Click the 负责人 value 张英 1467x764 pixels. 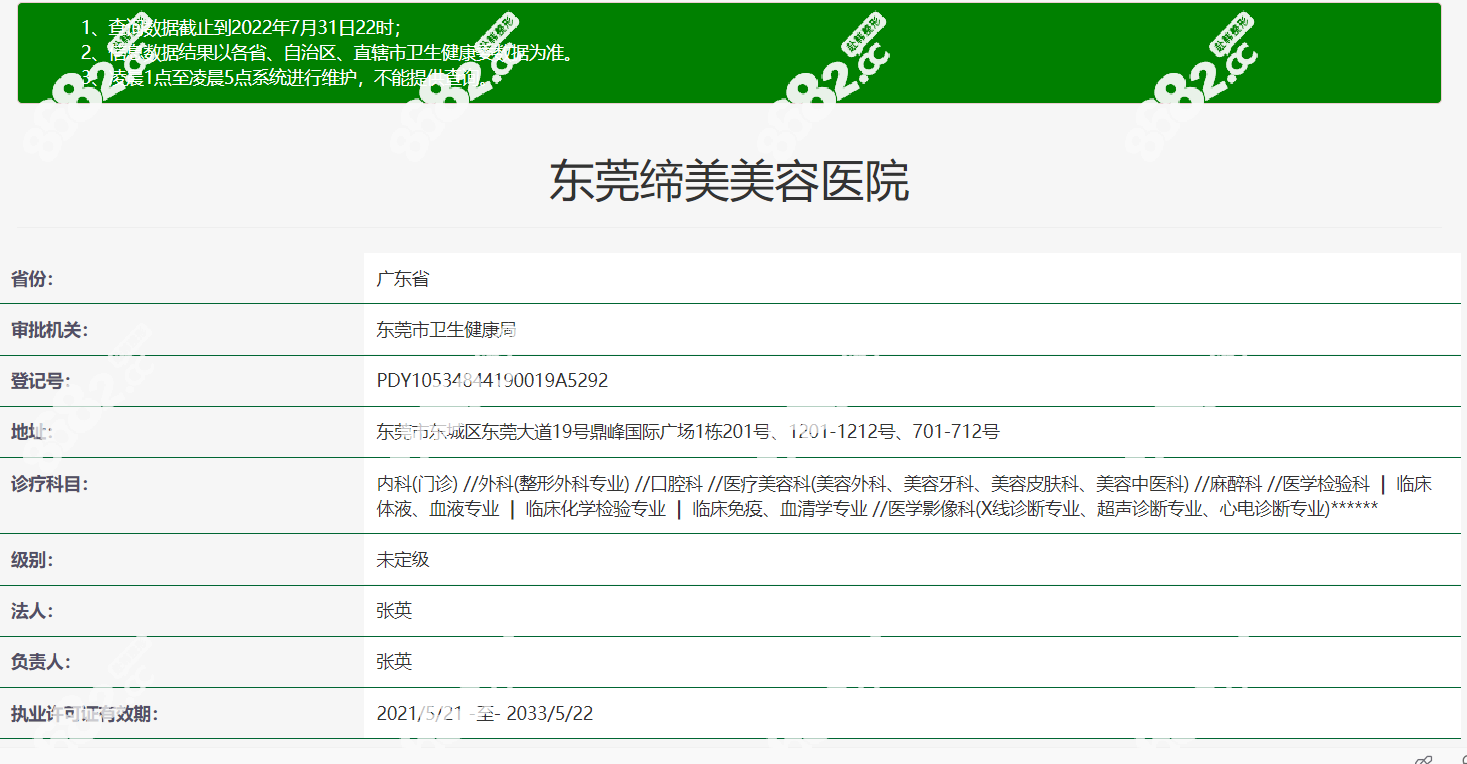click(x=394, y=662)
